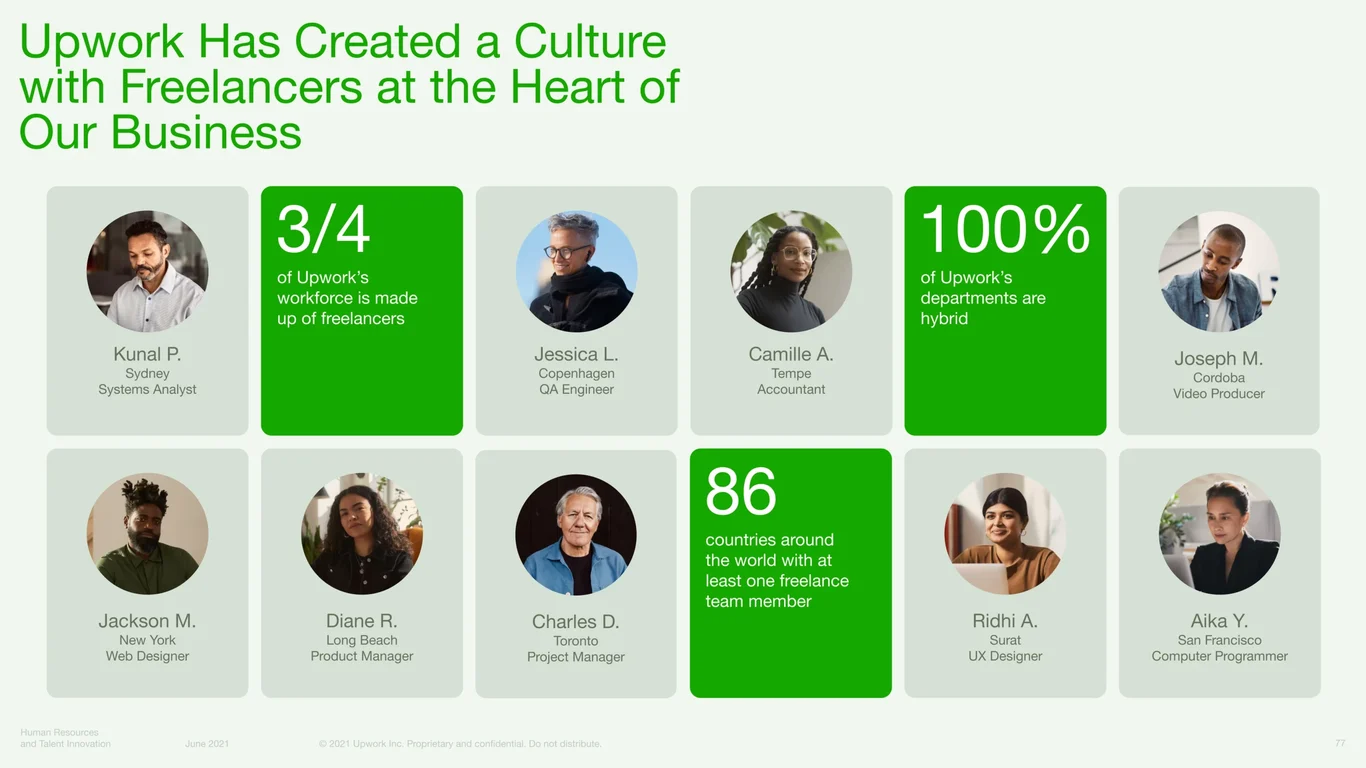Click Camille A.'s profile photo
1366x768 pixels.
tap(791, 271)
